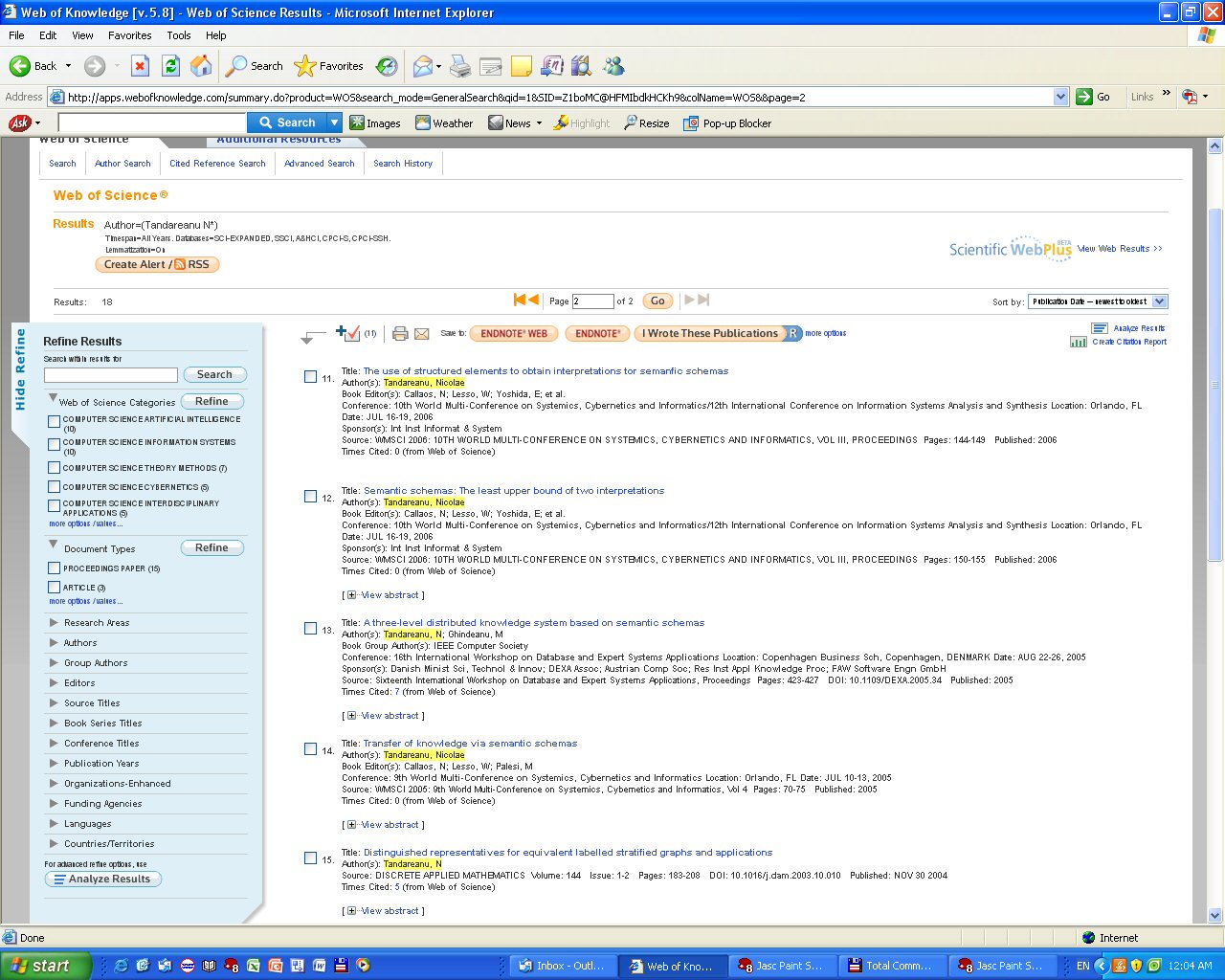Open the Ask Search button dropdown arrow
1225x980 pixels.
[334, 122]
